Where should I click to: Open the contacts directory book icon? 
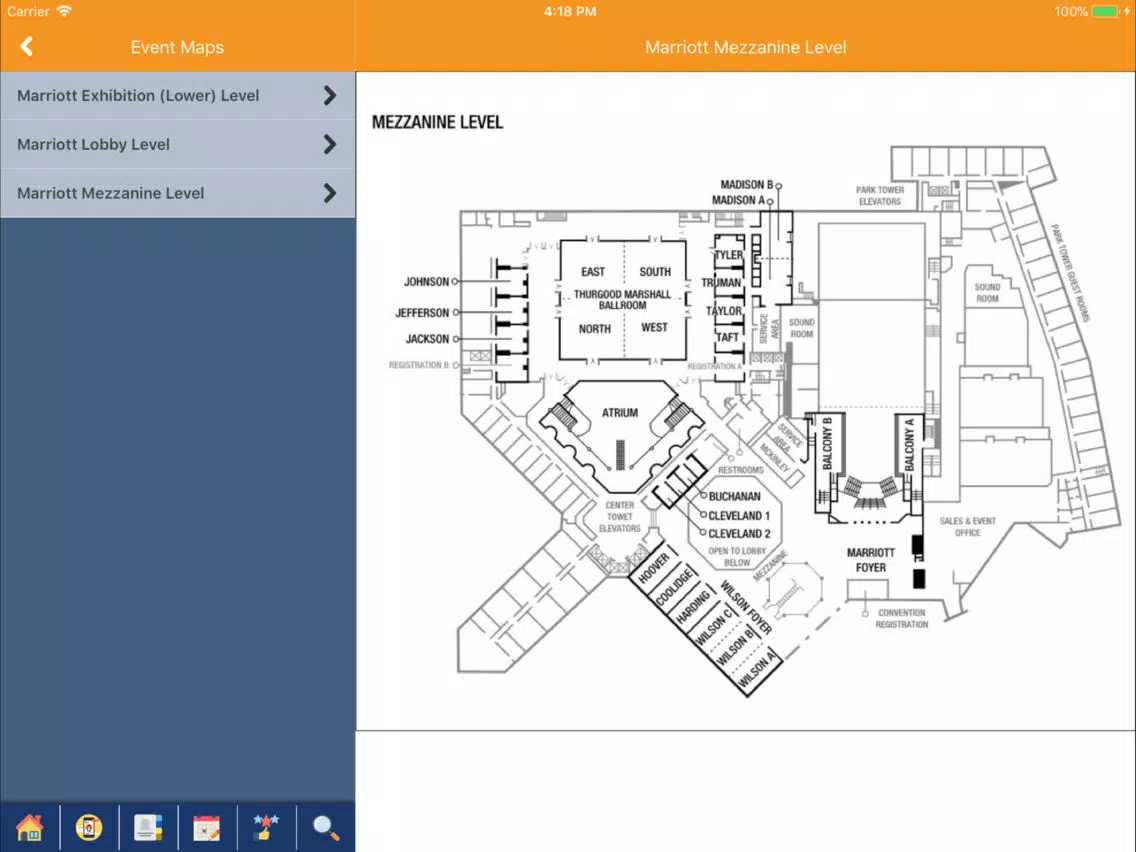point(148,827)
